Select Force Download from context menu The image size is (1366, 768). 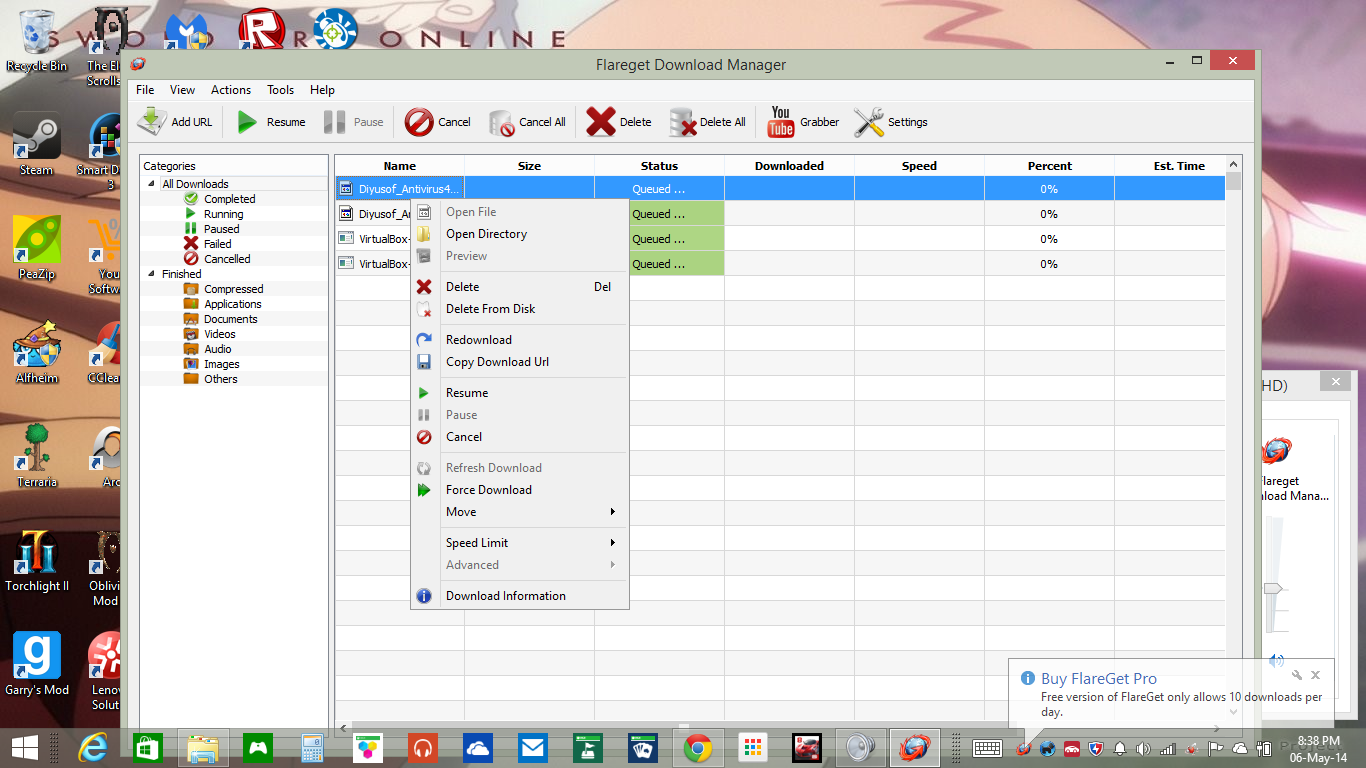click(520, 490)
